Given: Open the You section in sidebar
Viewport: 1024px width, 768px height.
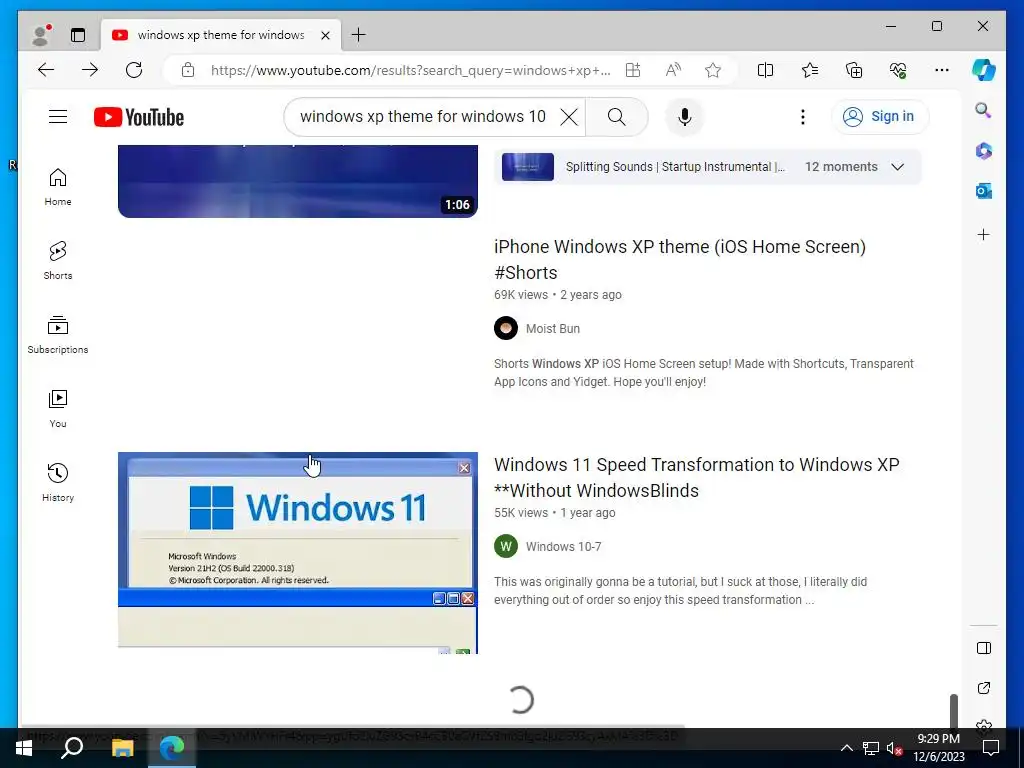Looking at the screenshot, I should click(58, 408).
